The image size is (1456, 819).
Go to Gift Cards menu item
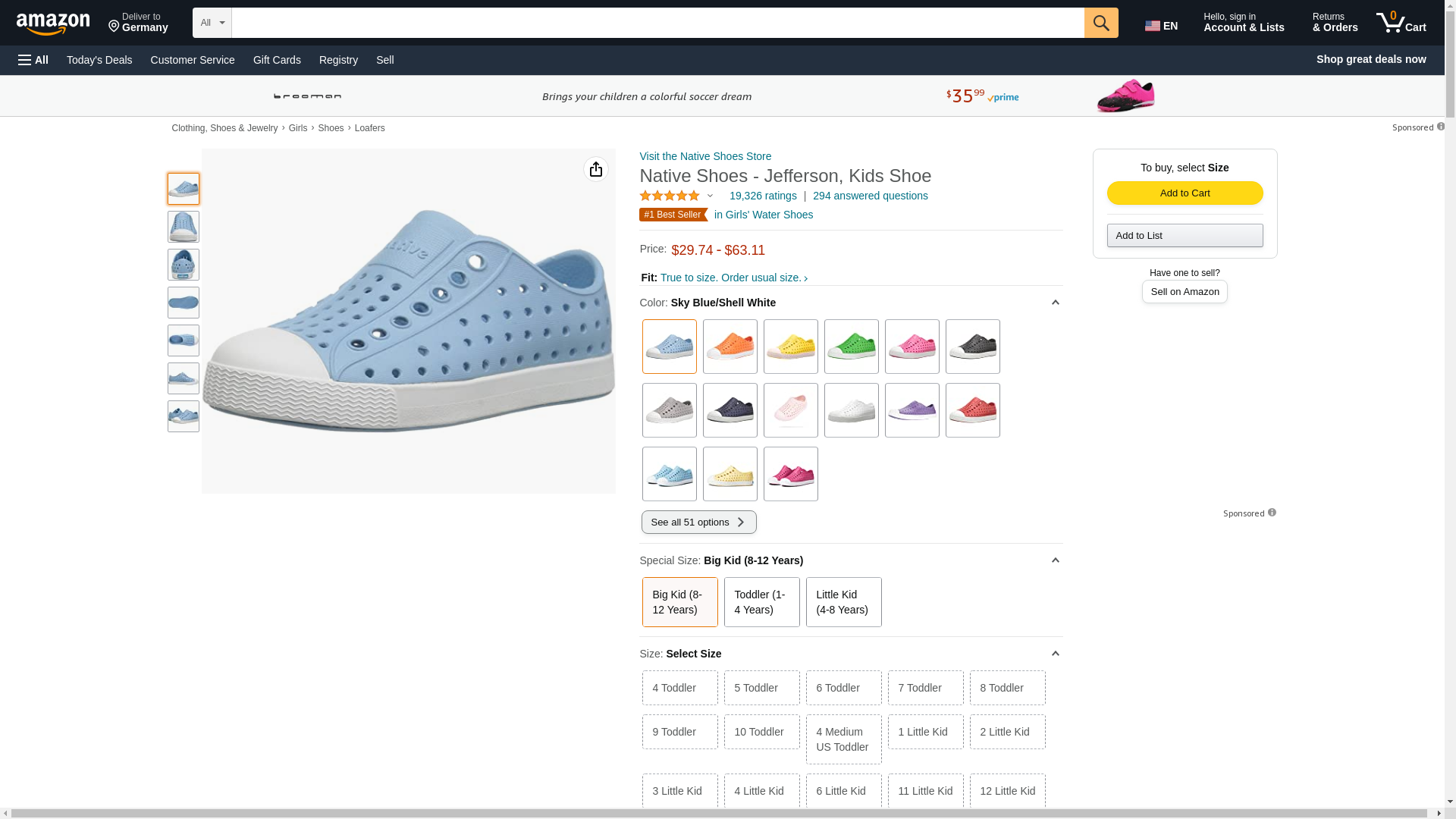pyautogui.click(x=277, y=60)
